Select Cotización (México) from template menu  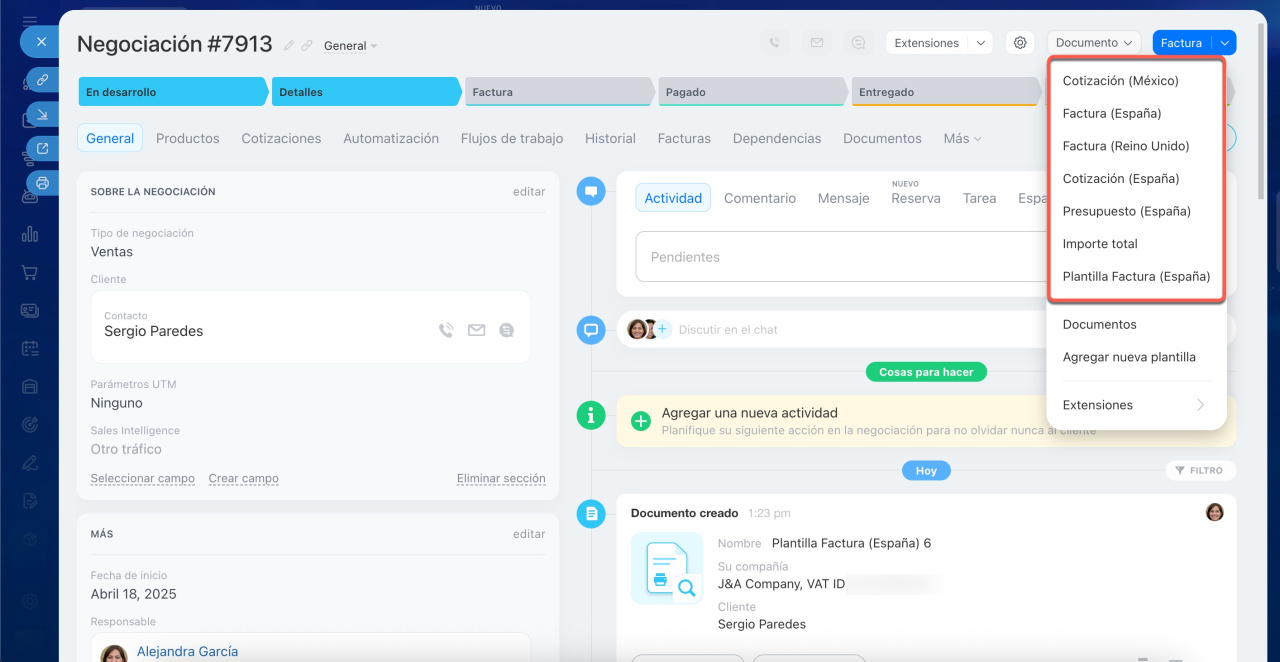(x=1120, y=81)
